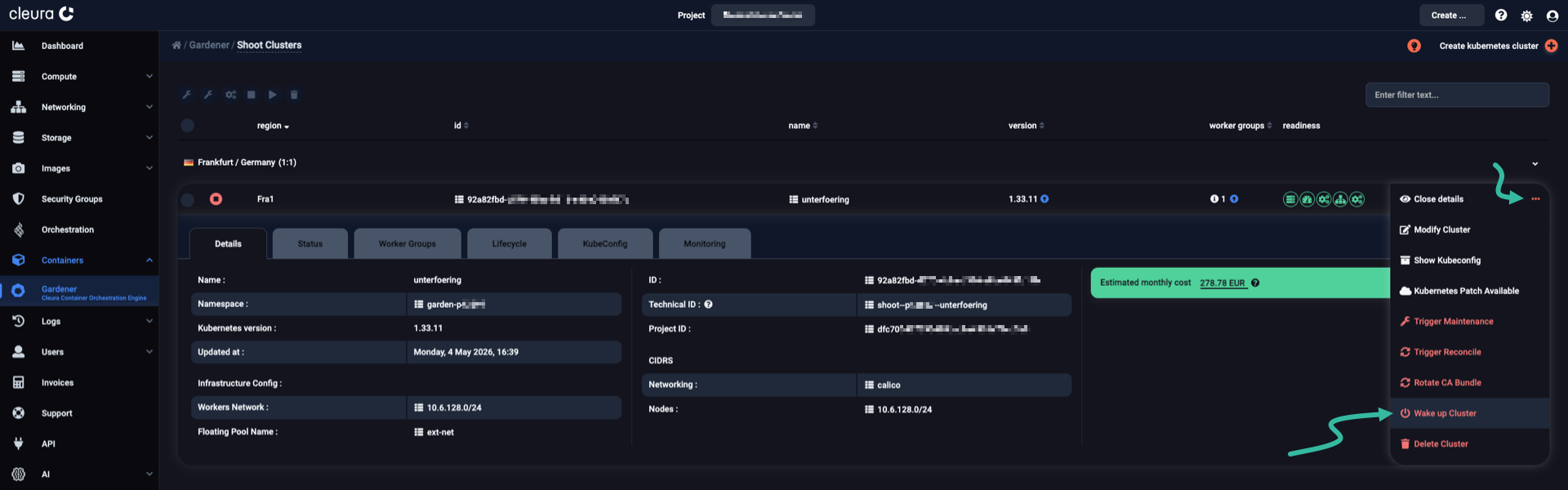
Task: Open Gardener in the sidebar
Action: point(79,292)
